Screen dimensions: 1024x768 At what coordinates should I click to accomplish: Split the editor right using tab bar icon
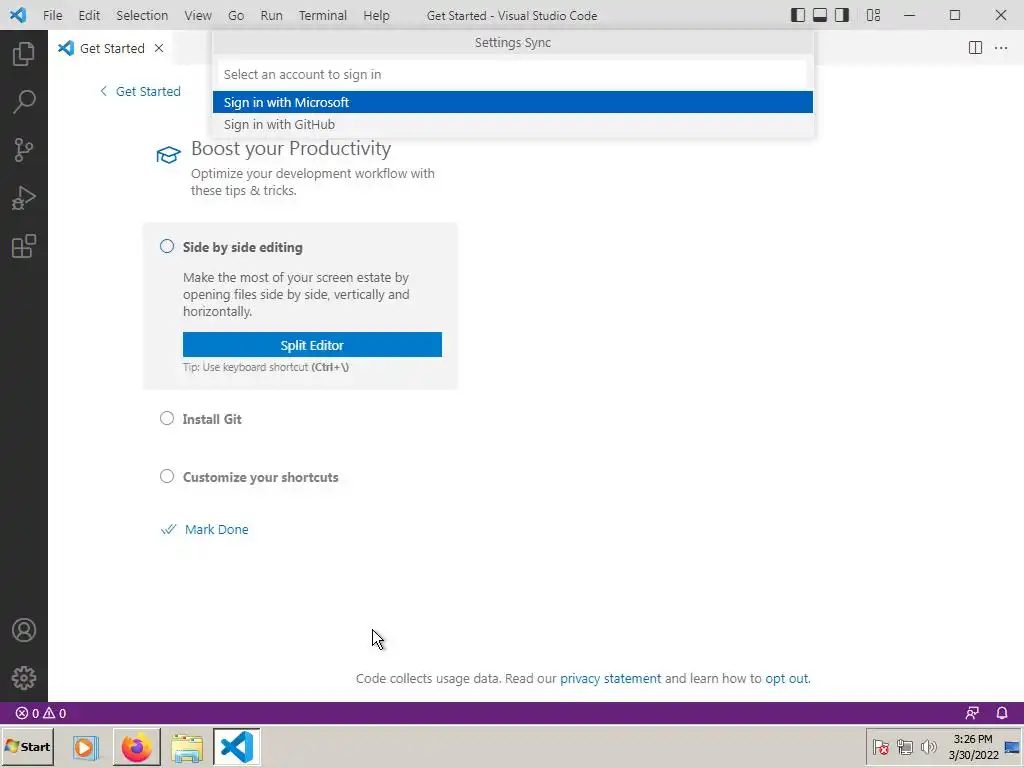[x=975, y=48]
